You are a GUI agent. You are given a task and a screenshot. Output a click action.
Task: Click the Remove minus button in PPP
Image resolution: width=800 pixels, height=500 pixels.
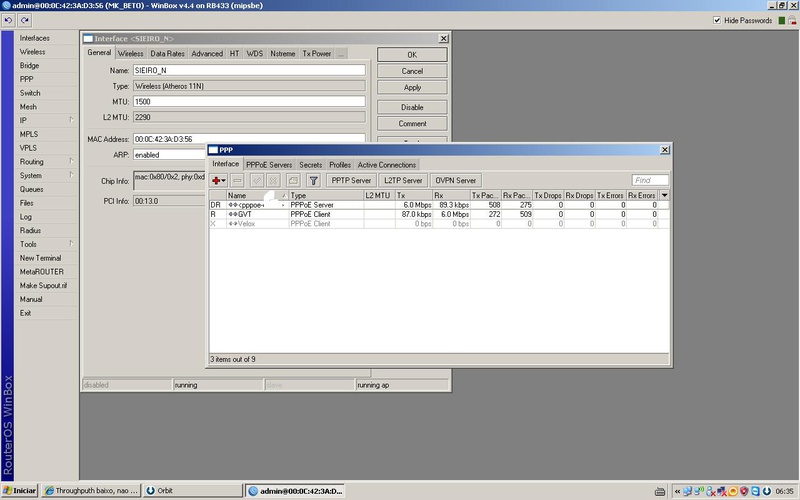tap(237, 181)
